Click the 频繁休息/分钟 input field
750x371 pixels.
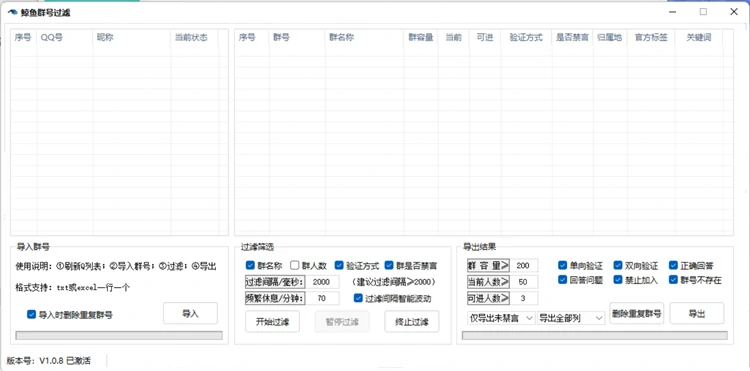coord(322,298)
